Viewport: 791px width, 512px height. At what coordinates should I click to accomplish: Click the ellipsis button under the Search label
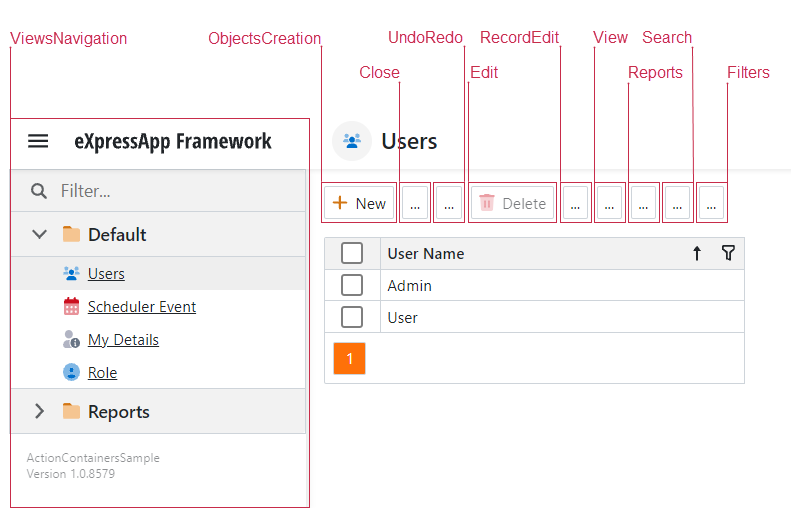tap(677, 204)
